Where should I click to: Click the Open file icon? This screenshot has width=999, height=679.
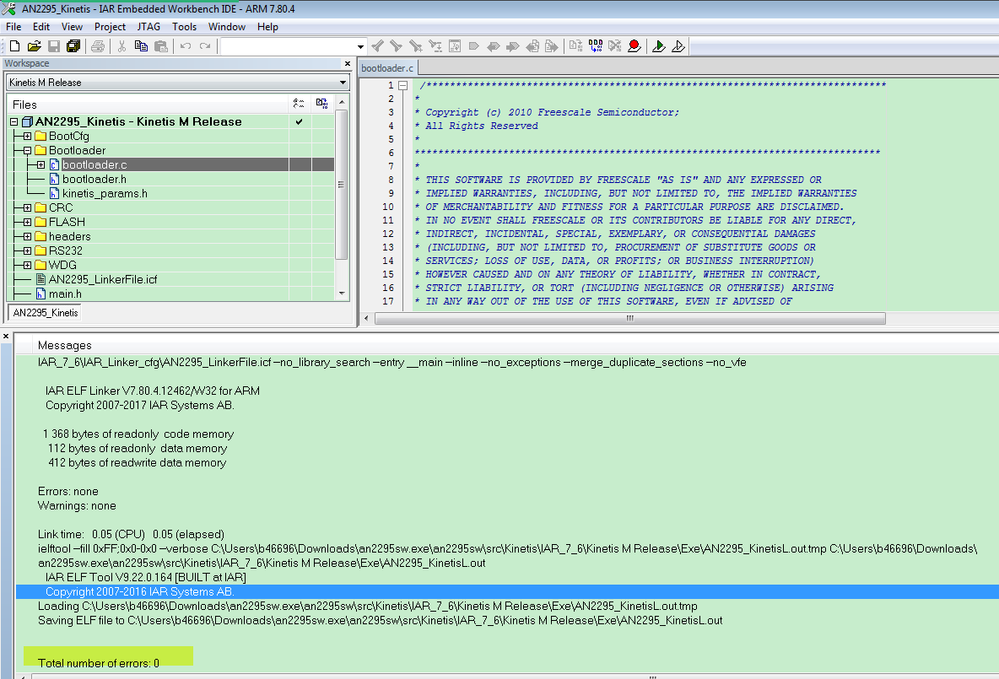click(x=34, y=46)
